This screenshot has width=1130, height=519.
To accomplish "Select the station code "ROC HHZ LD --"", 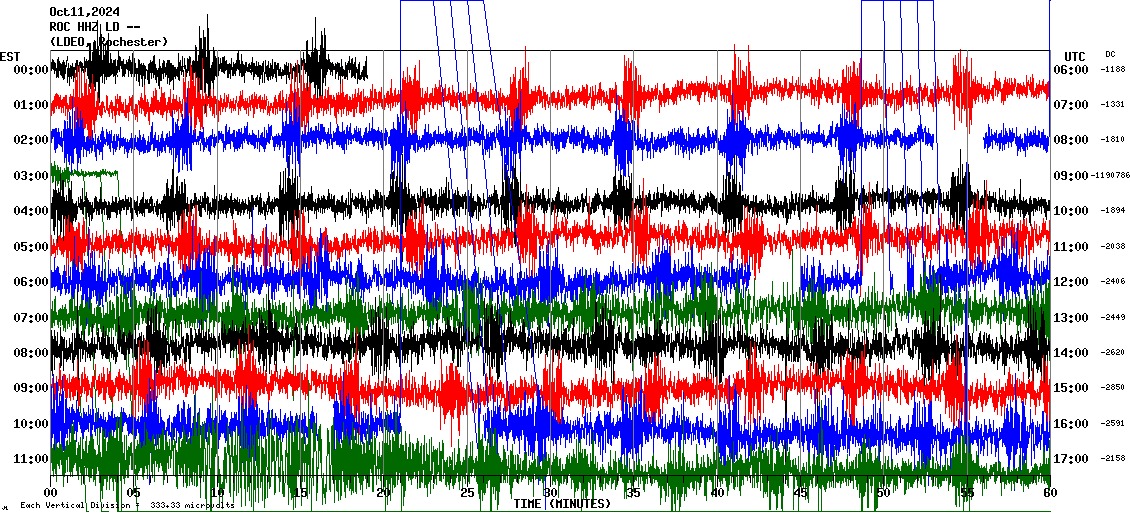I will 94,27.
